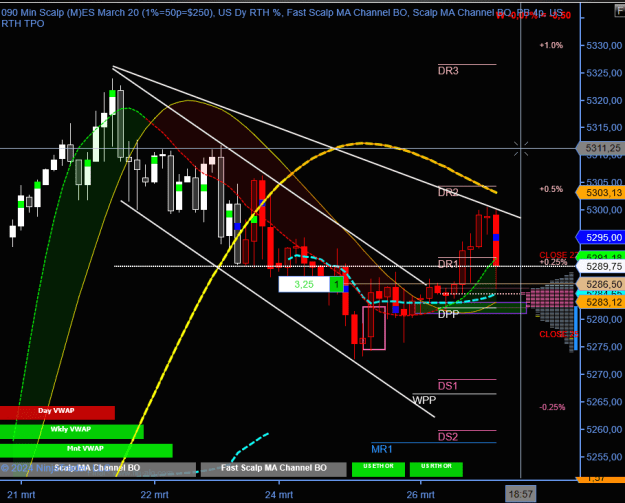Click the 24 mrt date label
The width and height of the screenshot is (625, 503).
coord(279,495)
